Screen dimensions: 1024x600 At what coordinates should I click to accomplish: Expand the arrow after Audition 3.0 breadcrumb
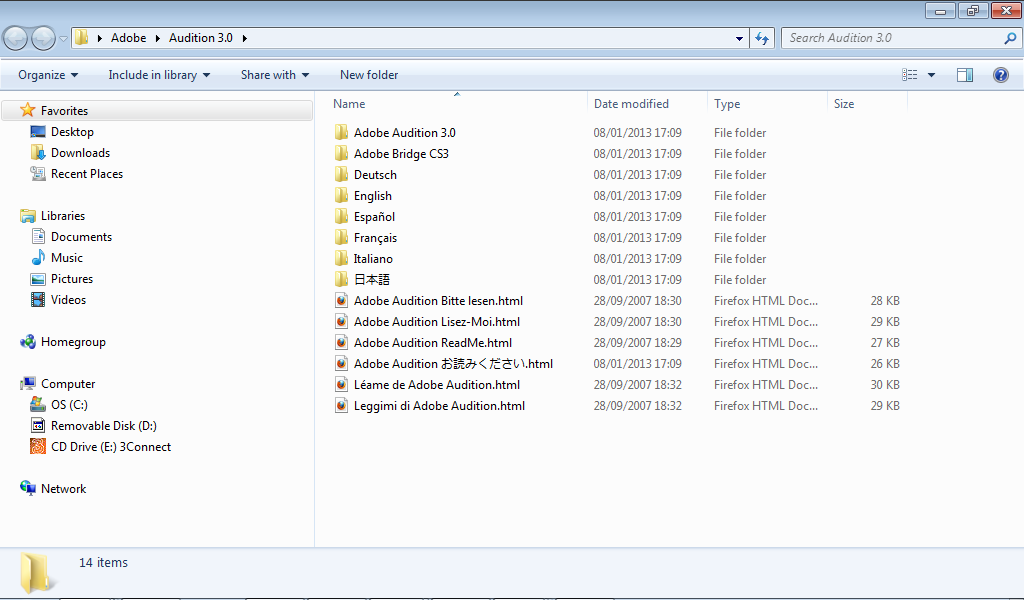tap(244, 39)
